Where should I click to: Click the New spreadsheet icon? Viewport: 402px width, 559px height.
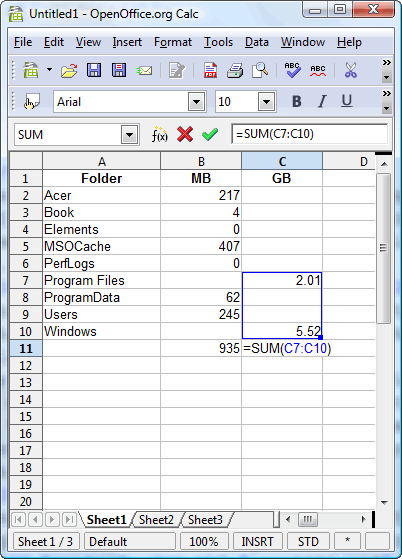coord(31,70)
